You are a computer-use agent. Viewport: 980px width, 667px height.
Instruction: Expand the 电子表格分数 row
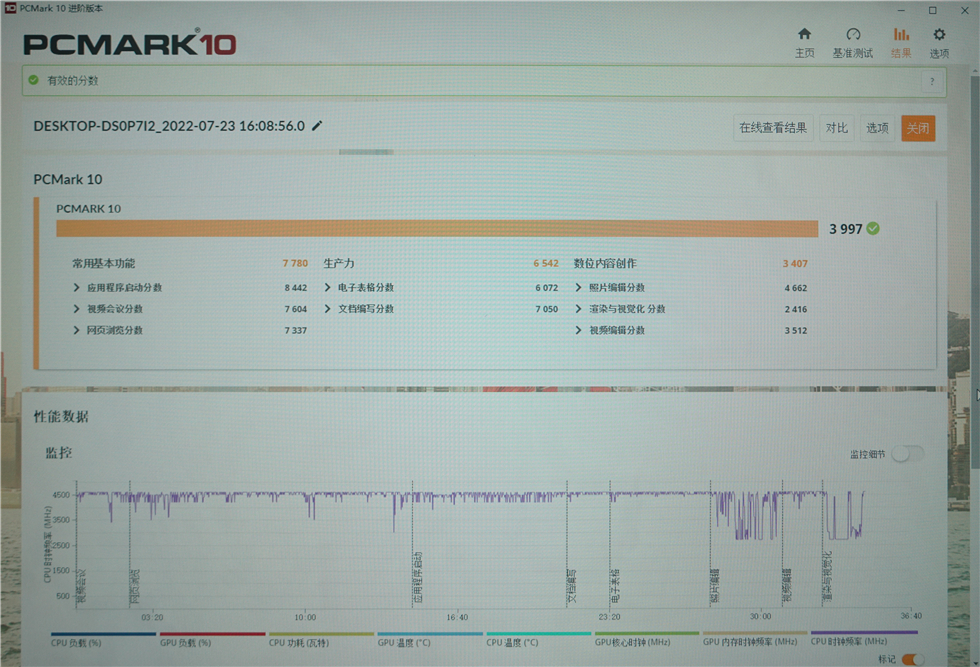[x=328, y=288]
